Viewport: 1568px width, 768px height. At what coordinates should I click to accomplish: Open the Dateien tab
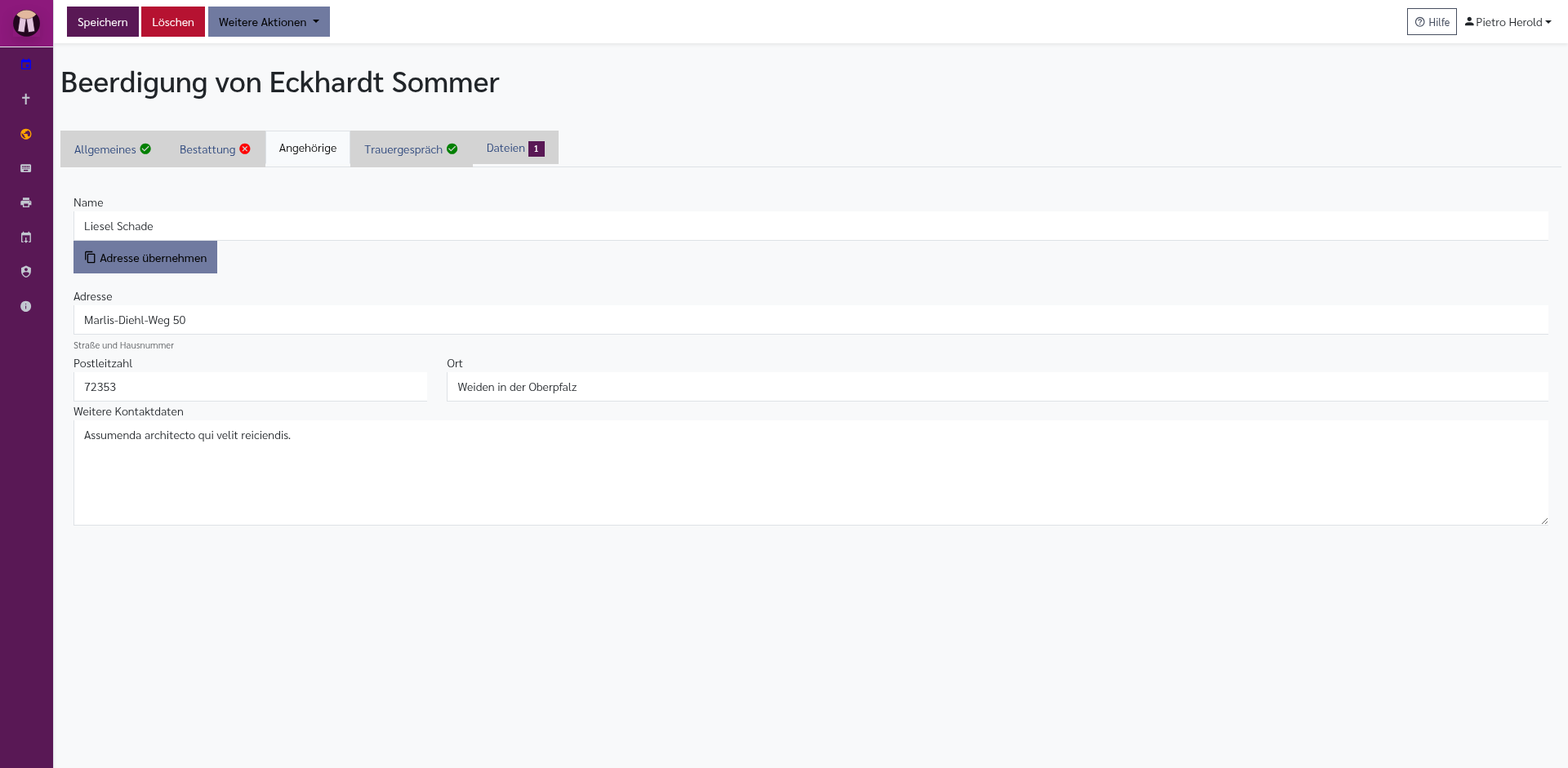515,148
